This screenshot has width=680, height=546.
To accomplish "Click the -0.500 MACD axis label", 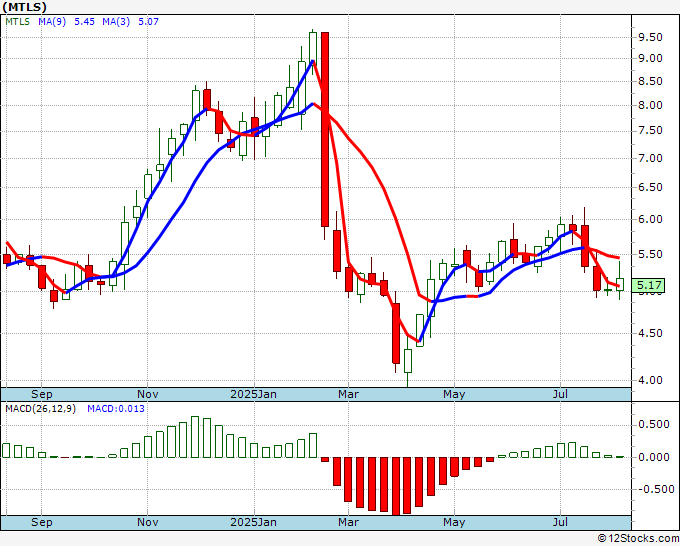I will click(656, 489).
